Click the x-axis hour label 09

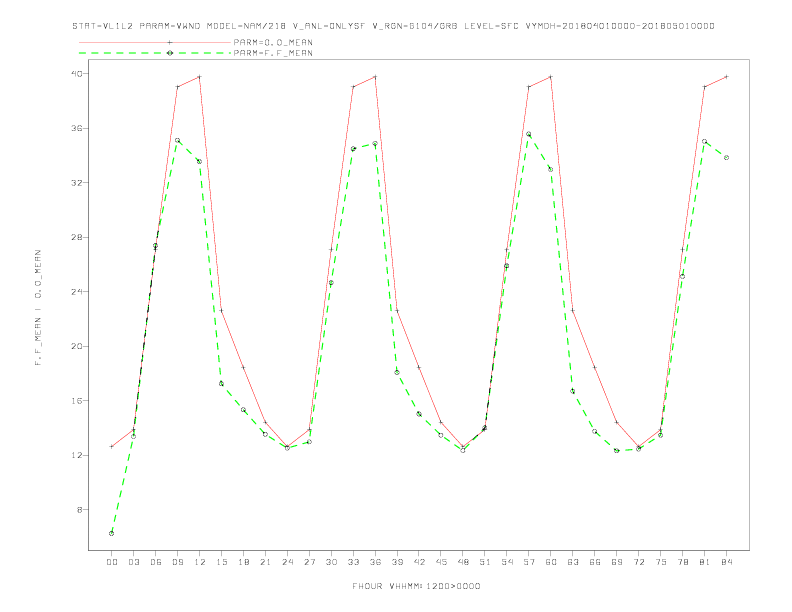click(177, 562)
